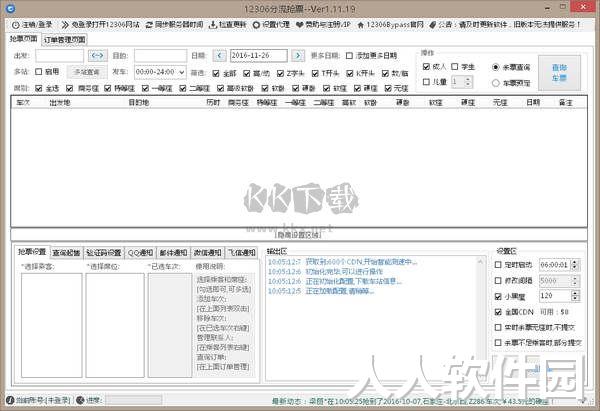Select the lower radio button beside 儿童 row
Screen dimensions: 600x411
[496, 83]
